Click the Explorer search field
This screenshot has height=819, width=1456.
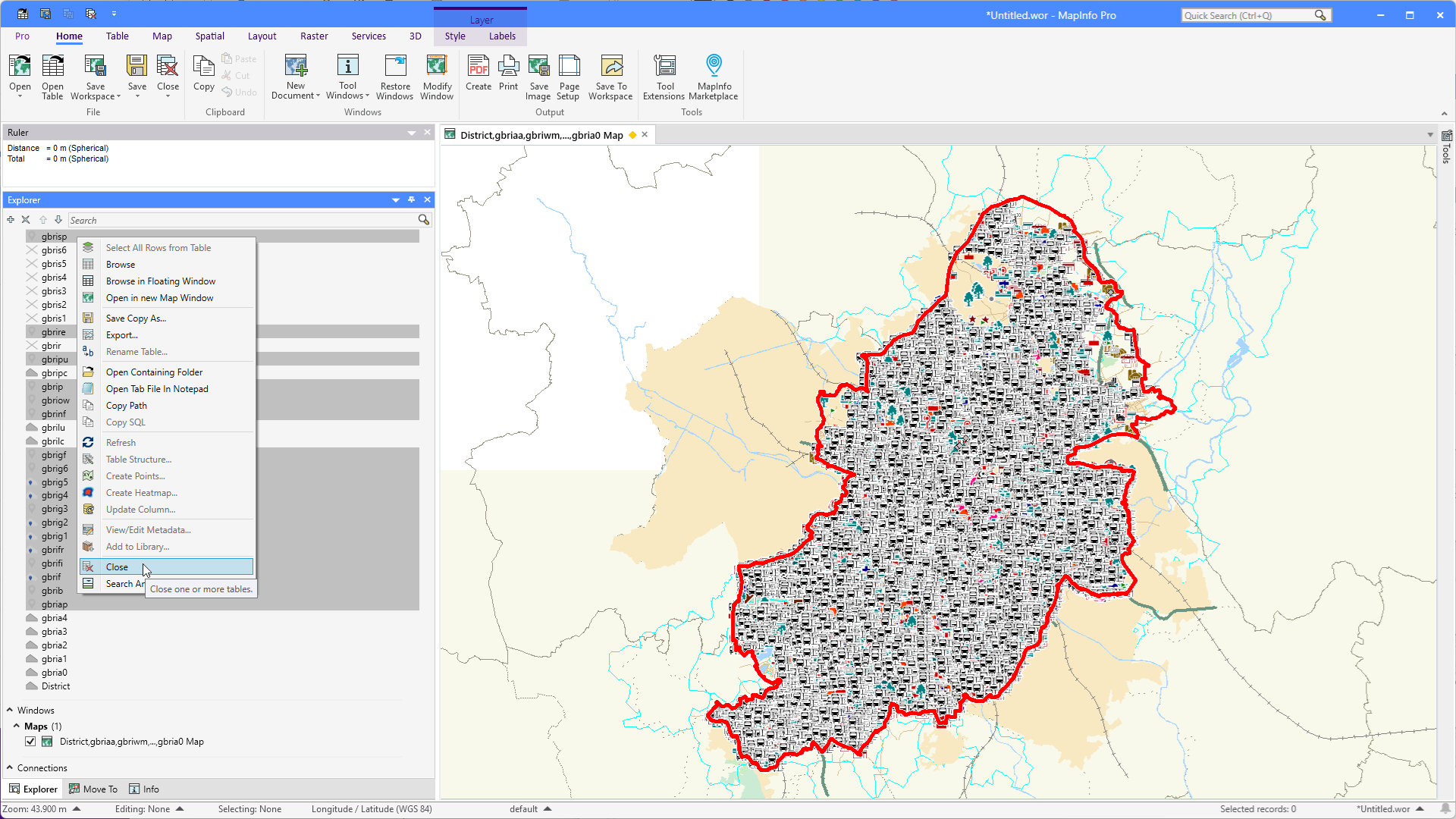click(243, 221)
